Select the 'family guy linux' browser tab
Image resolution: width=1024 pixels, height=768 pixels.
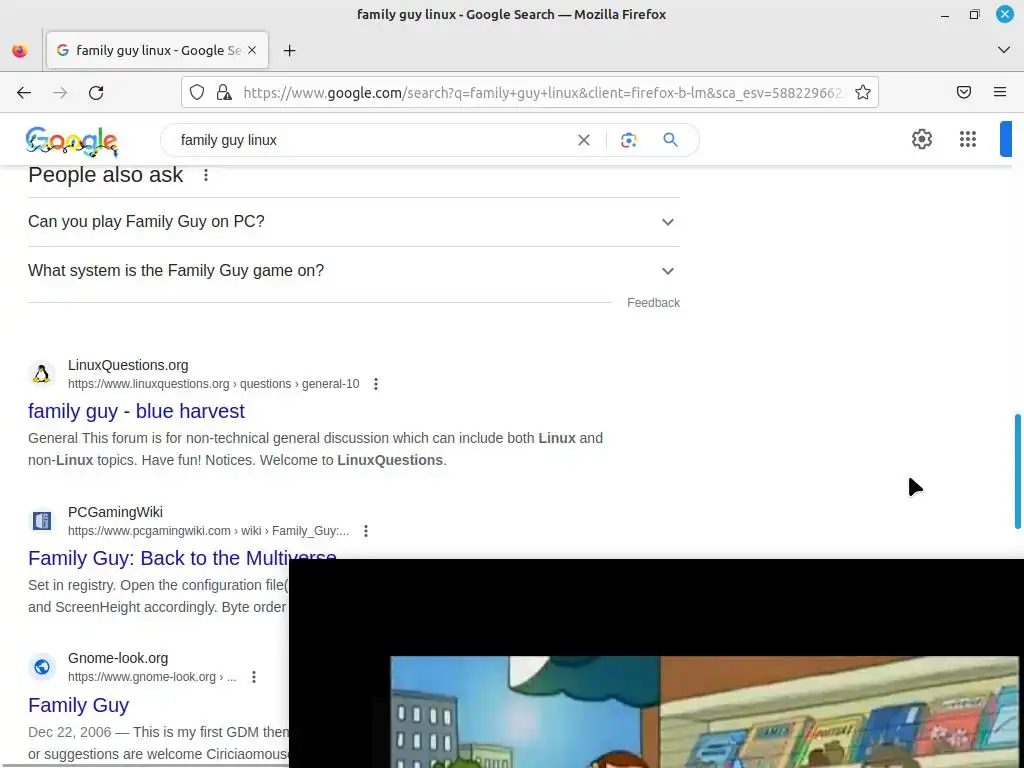(x=157, y=50)
